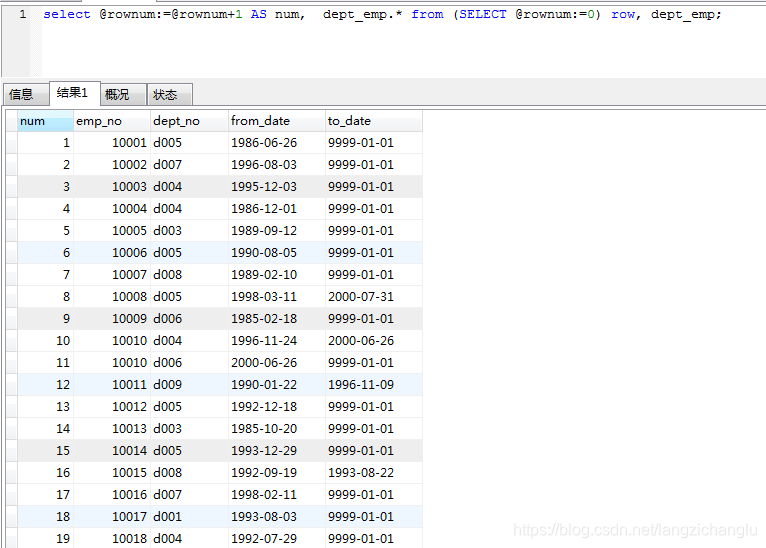766x548 pixels.
Task: Select emp_no 10005 cell
Action: click(112, 231)
